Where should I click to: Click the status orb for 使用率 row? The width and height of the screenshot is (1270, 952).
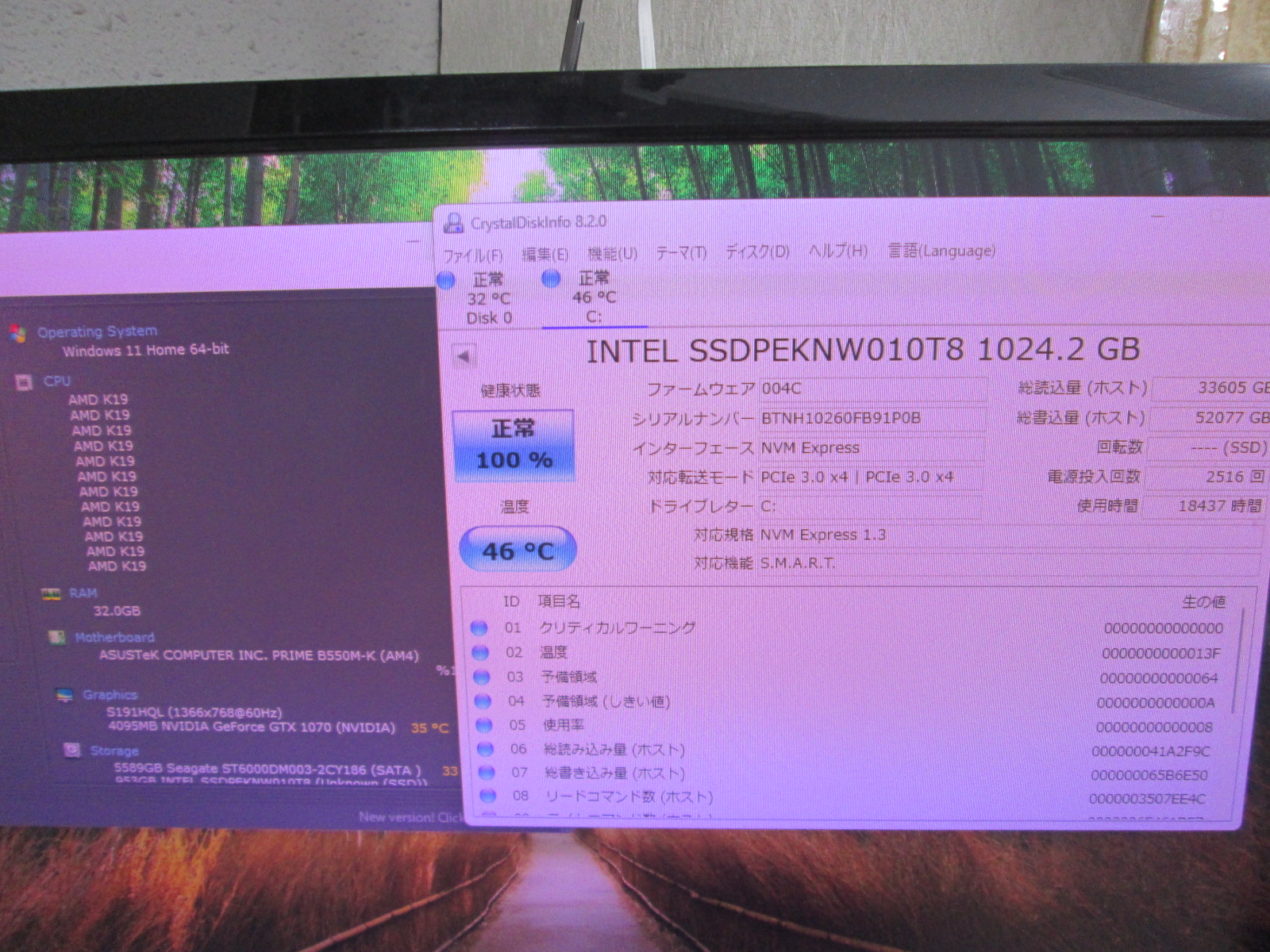point(484,725)
